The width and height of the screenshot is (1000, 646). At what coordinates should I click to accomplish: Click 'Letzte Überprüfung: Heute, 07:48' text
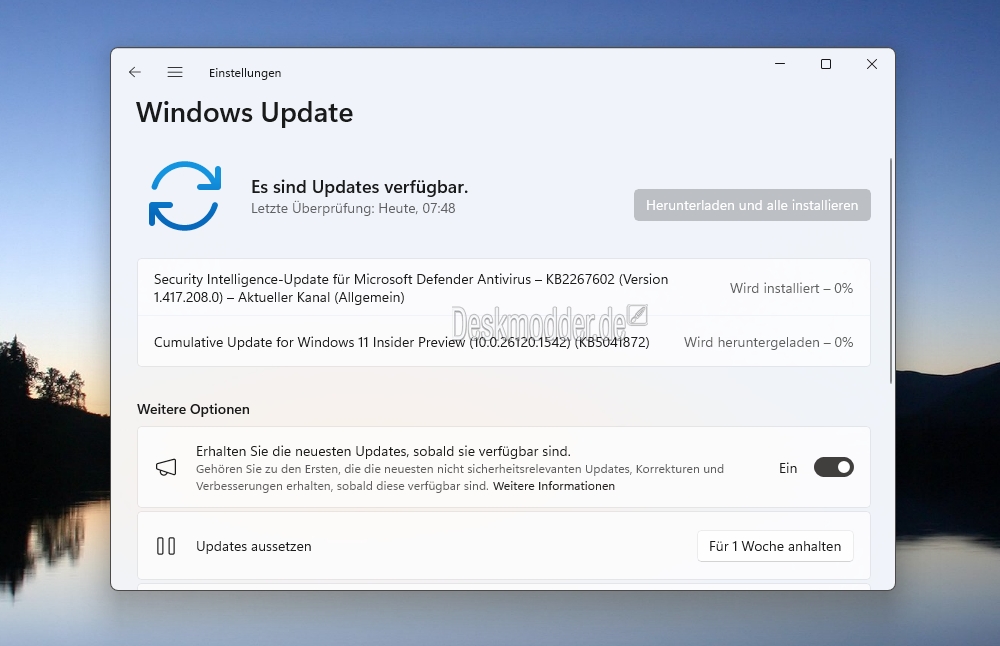click(353, 209)
